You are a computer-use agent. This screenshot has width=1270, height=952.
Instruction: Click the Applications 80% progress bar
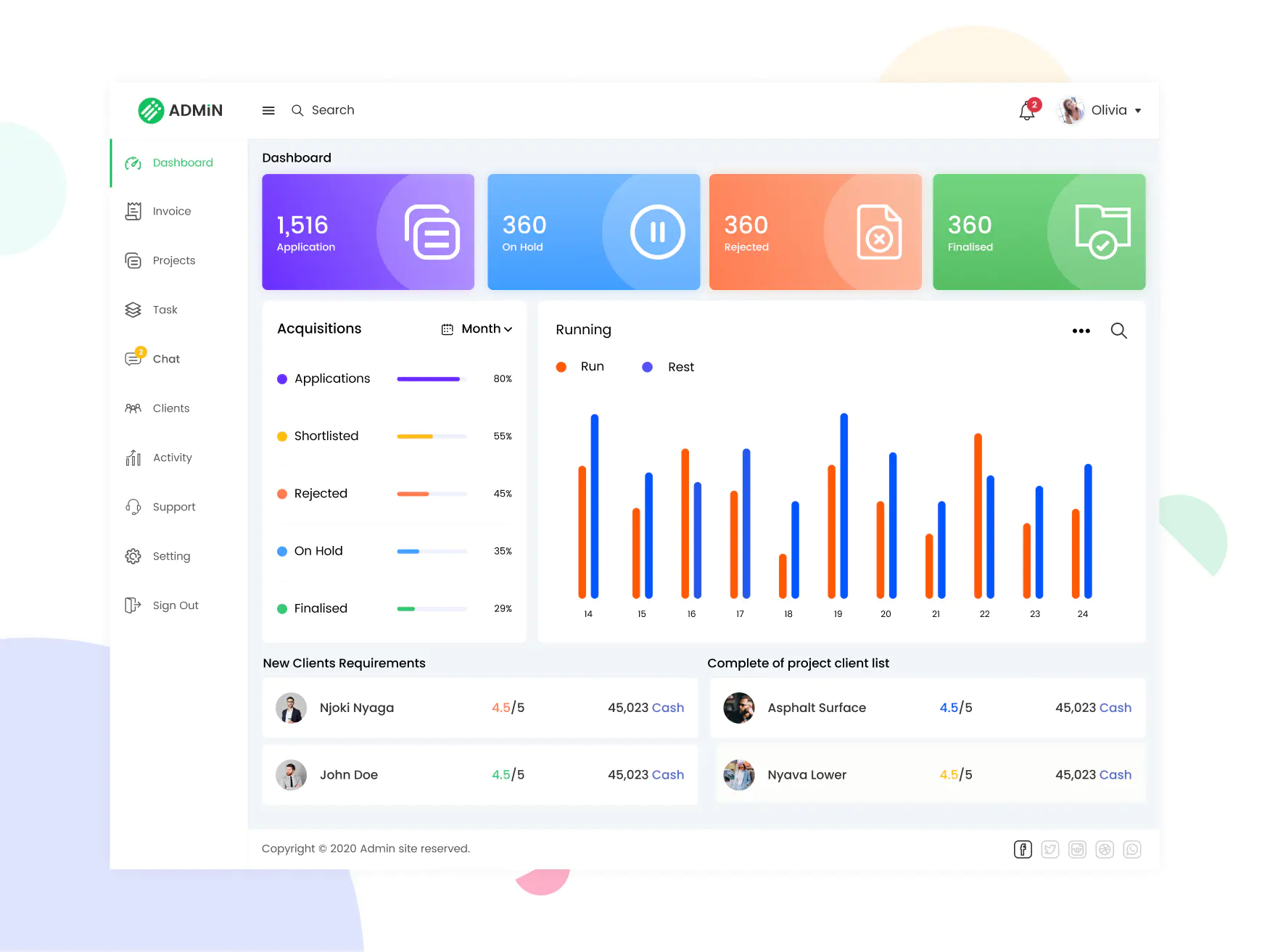432,379
